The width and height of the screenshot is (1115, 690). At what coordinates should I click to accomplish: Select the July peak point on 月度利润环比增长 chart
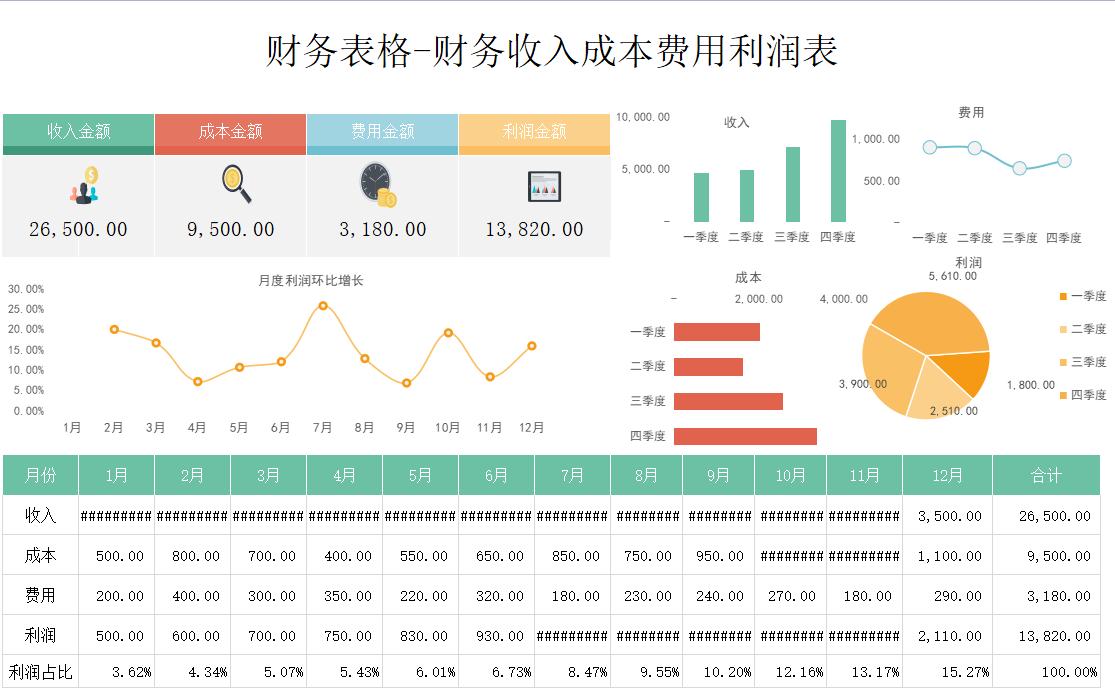click(321, 307)
